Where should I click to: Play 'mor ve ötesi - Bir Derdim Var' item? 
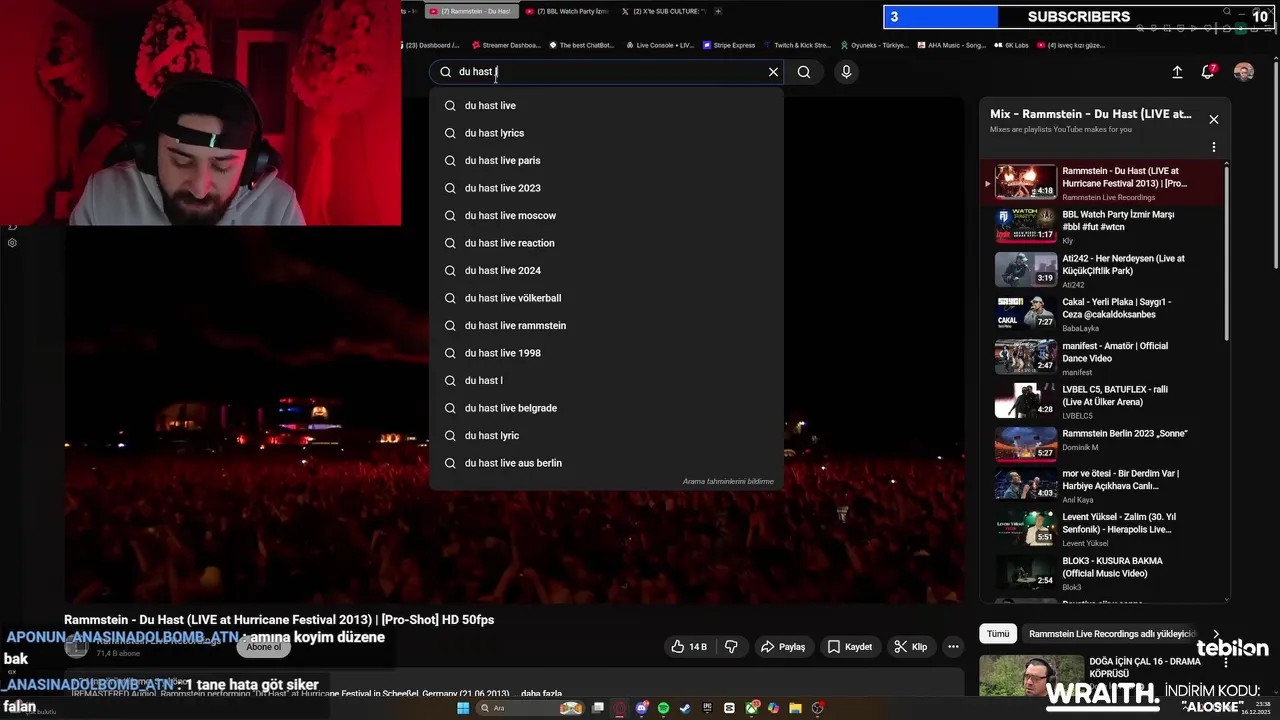[x=1102, y=485]
